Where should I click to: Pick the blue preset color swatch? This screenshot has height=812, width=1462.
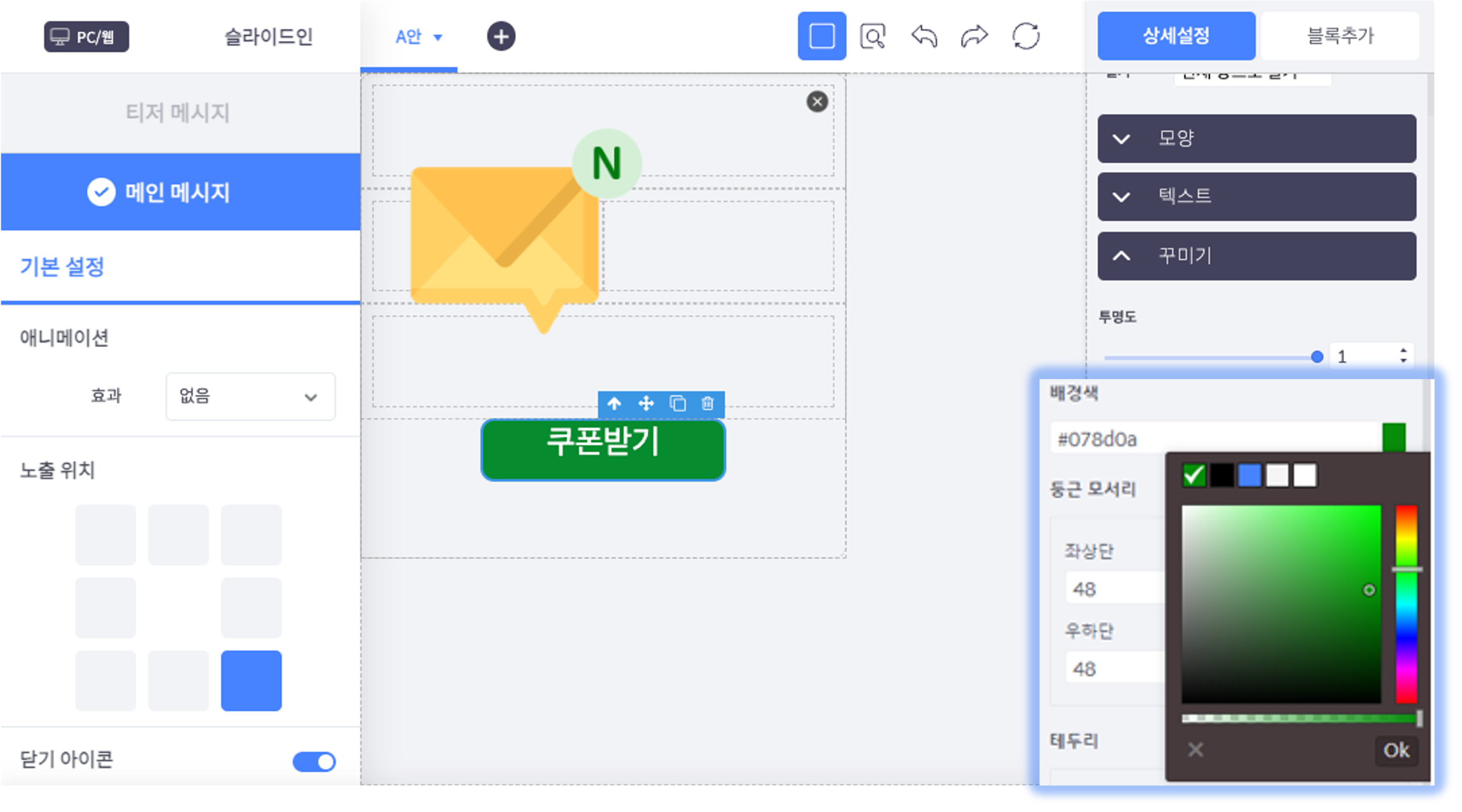[1249, 475]
